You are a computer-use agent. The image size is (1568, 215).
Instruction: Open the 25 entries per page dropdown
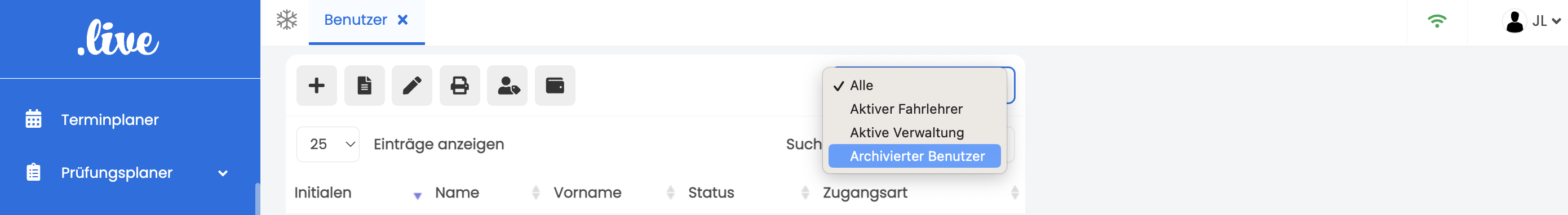click(327, 145)
